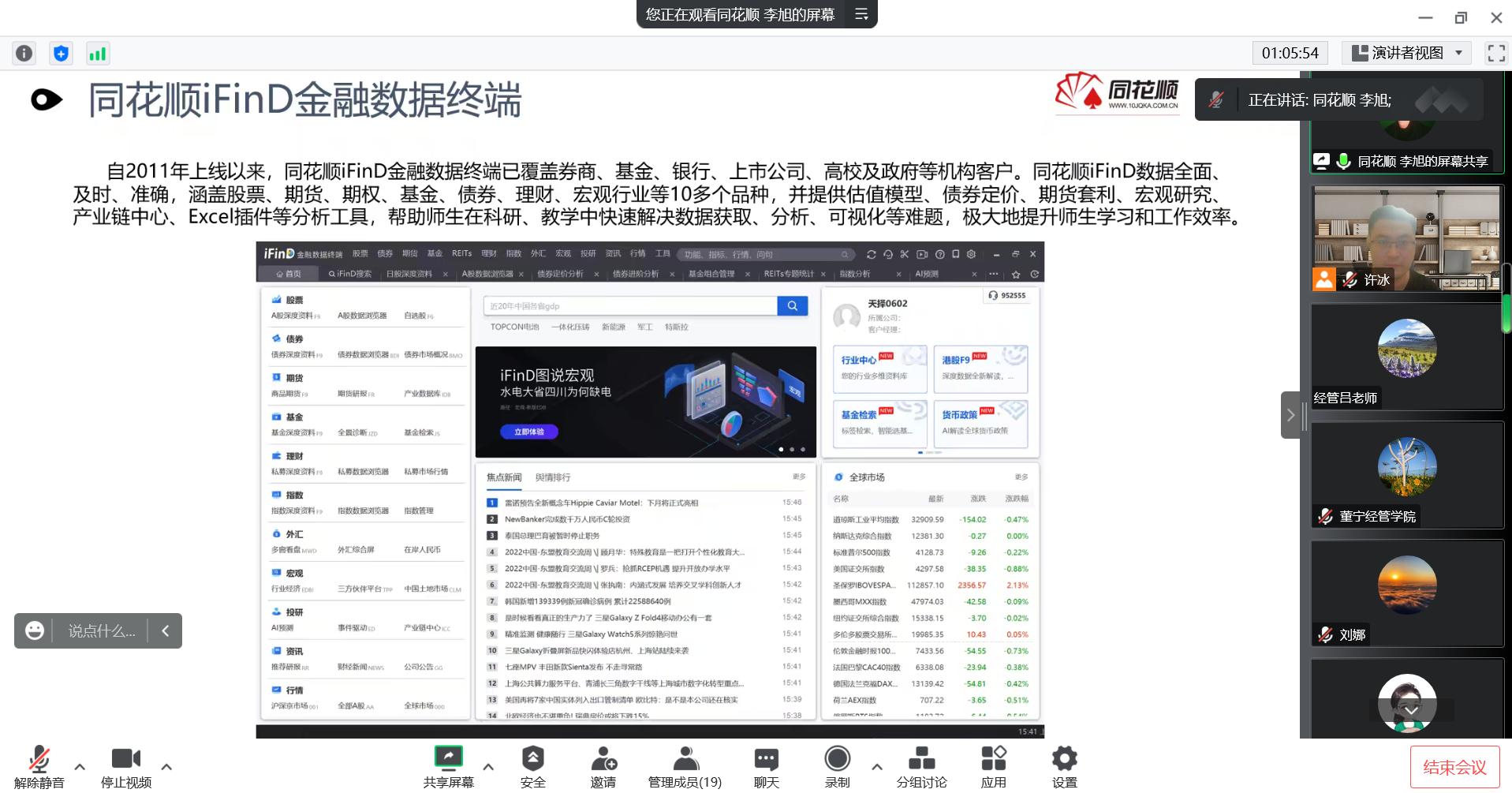Screen dimensions: 1512x793
Task: Open 基金 menu in iFinD
Action: [435, 253]
